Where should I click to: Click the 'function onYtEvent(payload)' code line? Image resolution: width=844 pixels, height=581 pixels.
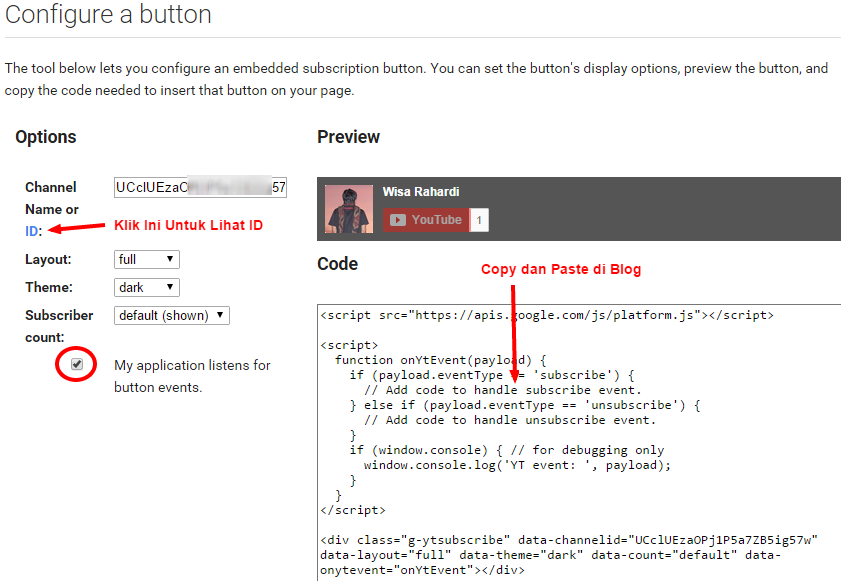point(441,360)
